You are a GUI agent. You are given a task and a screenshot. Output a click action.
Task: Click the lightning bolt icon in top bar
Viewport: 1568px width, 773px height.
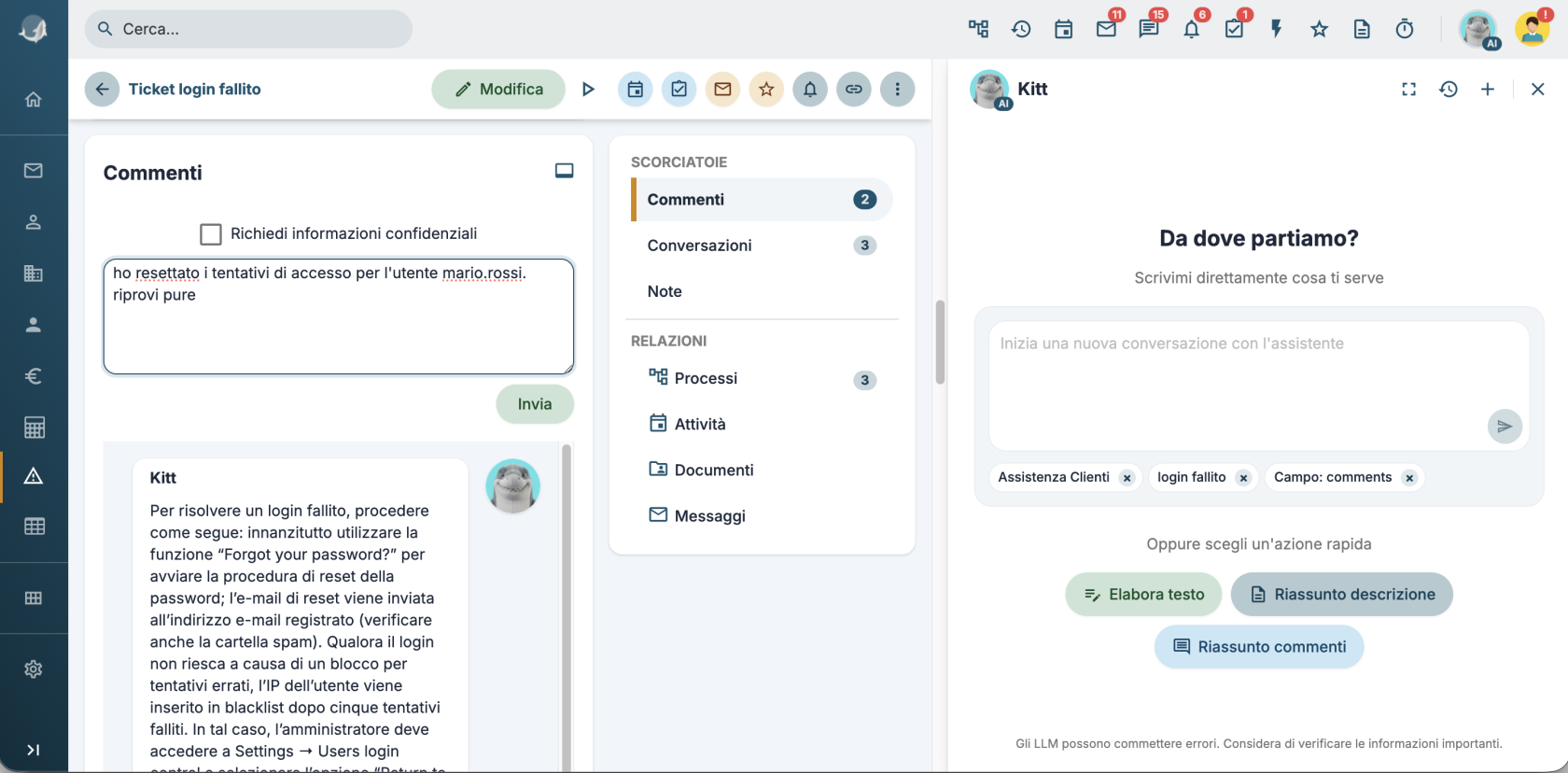1277,29
